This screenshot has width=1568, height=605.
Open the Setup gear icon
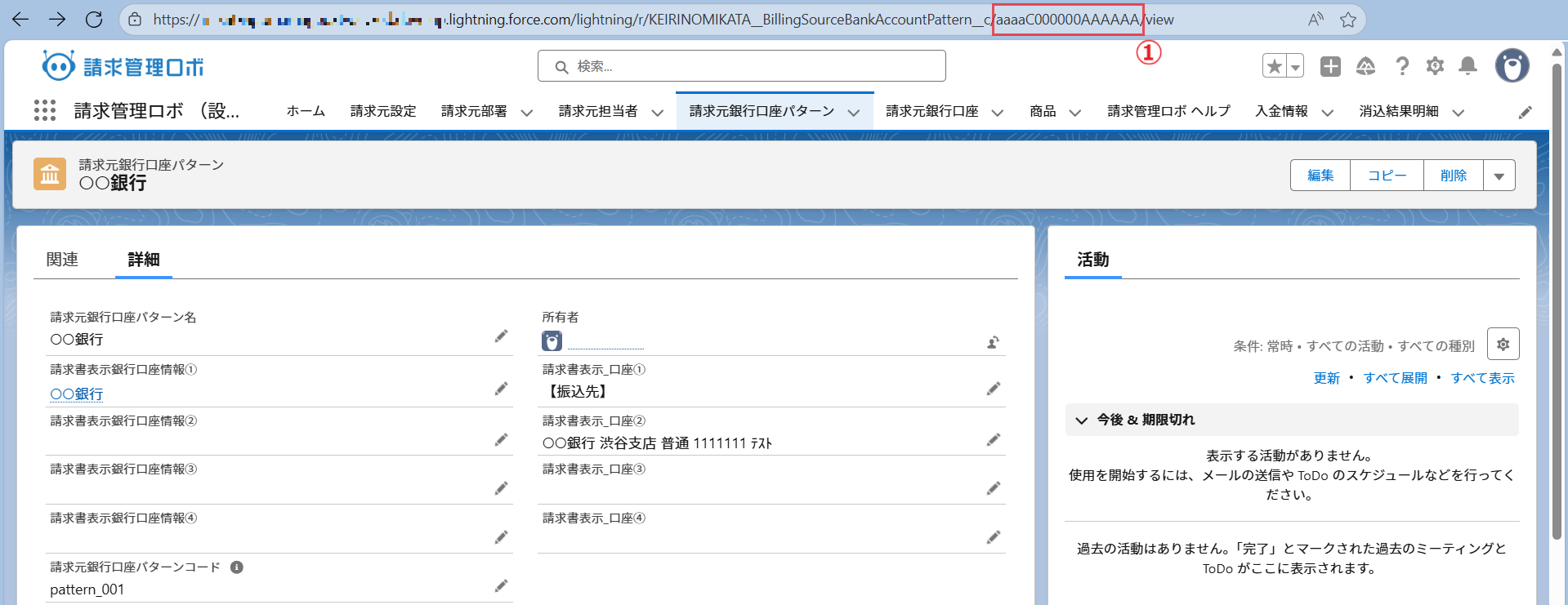click(1435, 66)
